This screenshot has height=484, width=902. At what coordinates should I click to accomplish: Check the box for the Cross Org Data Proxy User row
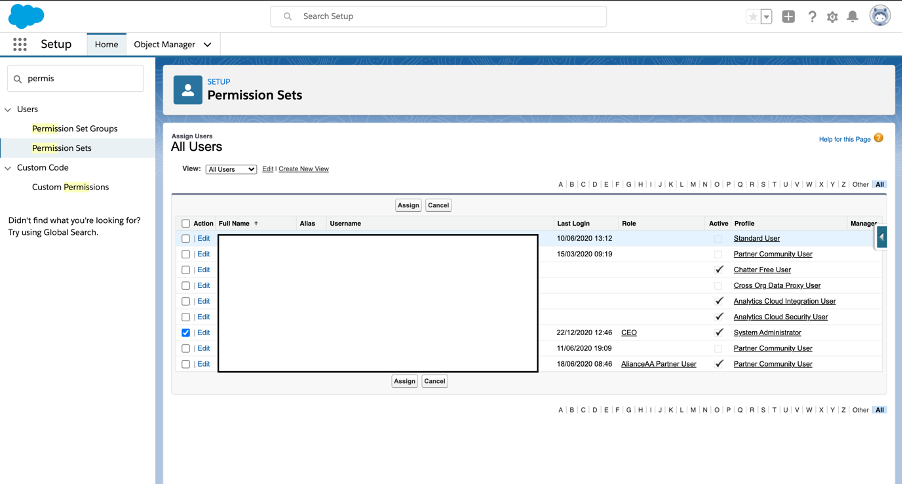pos(185,285)
